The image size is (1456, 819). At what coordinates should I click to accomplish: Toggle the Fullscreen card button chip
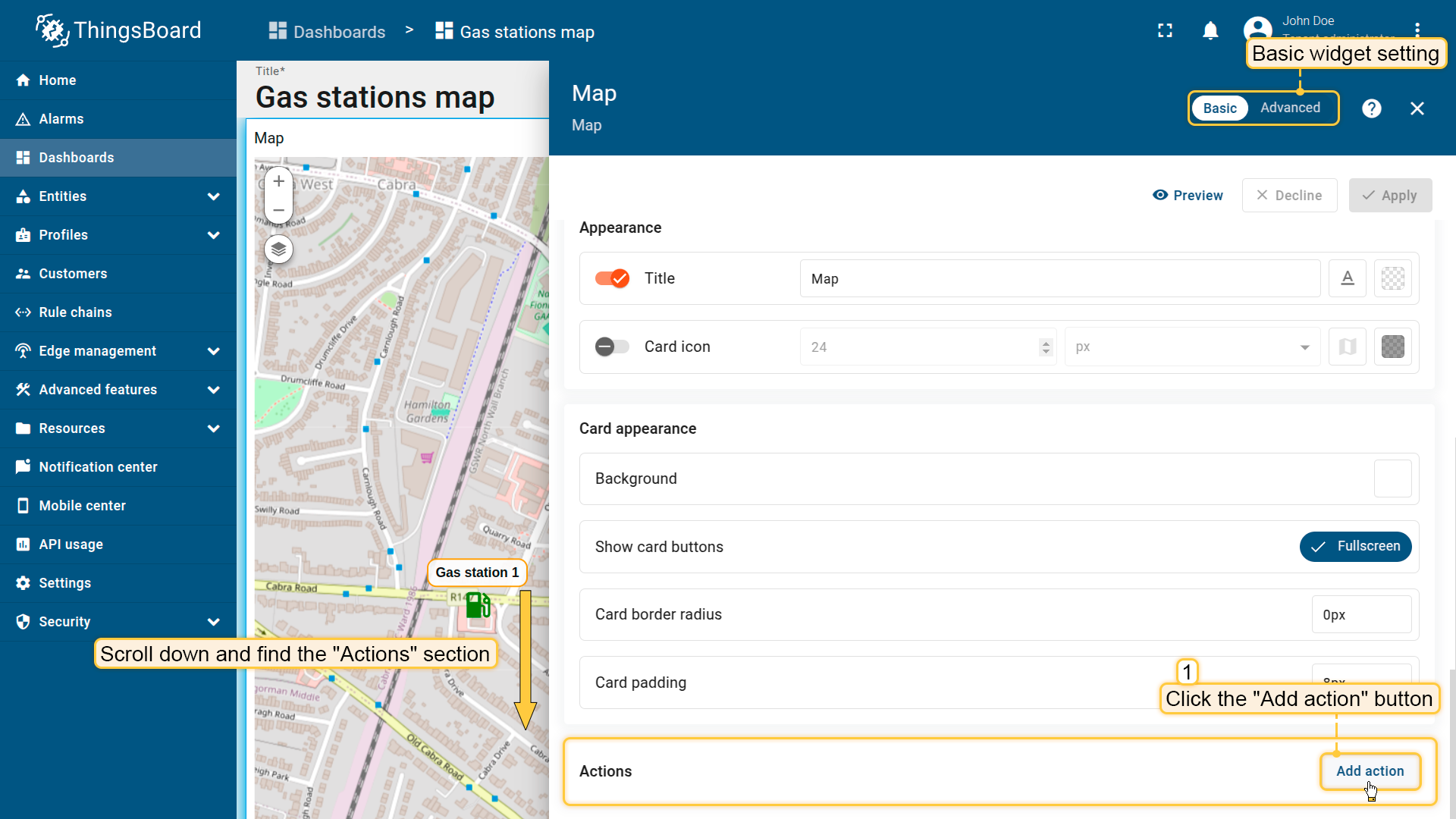1355,547
